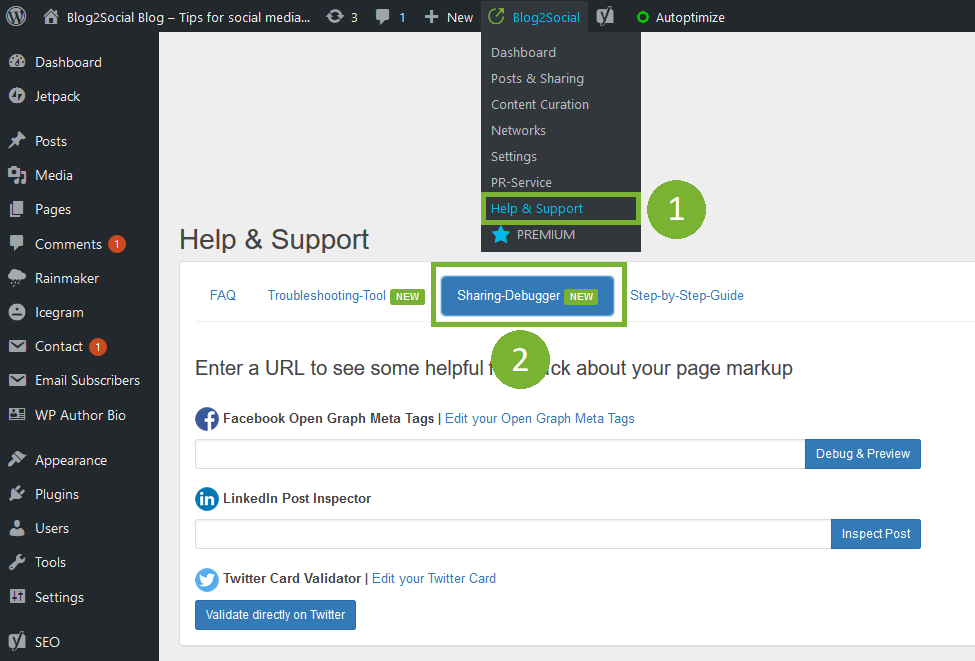Click the Blog2Social refresh icon
This screenshot has width=975, height=661.
496,17
